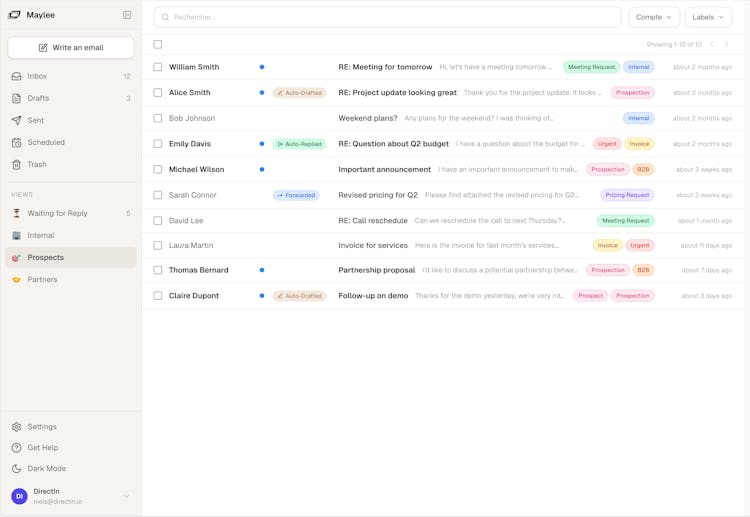This screenshot has height=517, width=750.
Task: Toggle Dark Mode
Action: coord(46,468)
